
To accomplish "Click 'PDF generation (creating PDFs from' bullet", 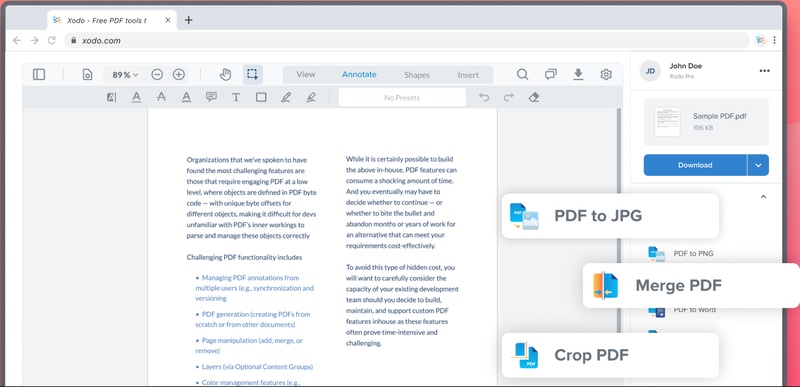I will coord(256,314).
